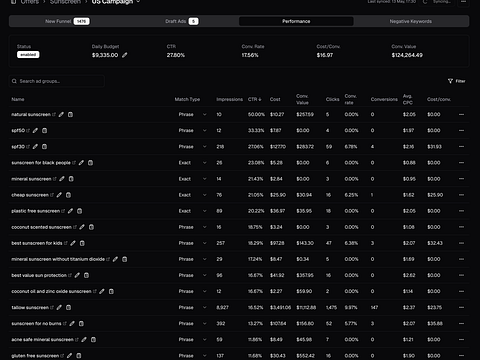480x360 pixels.
Task: Sort by Impressions column header
Action: tap(229, 99)
